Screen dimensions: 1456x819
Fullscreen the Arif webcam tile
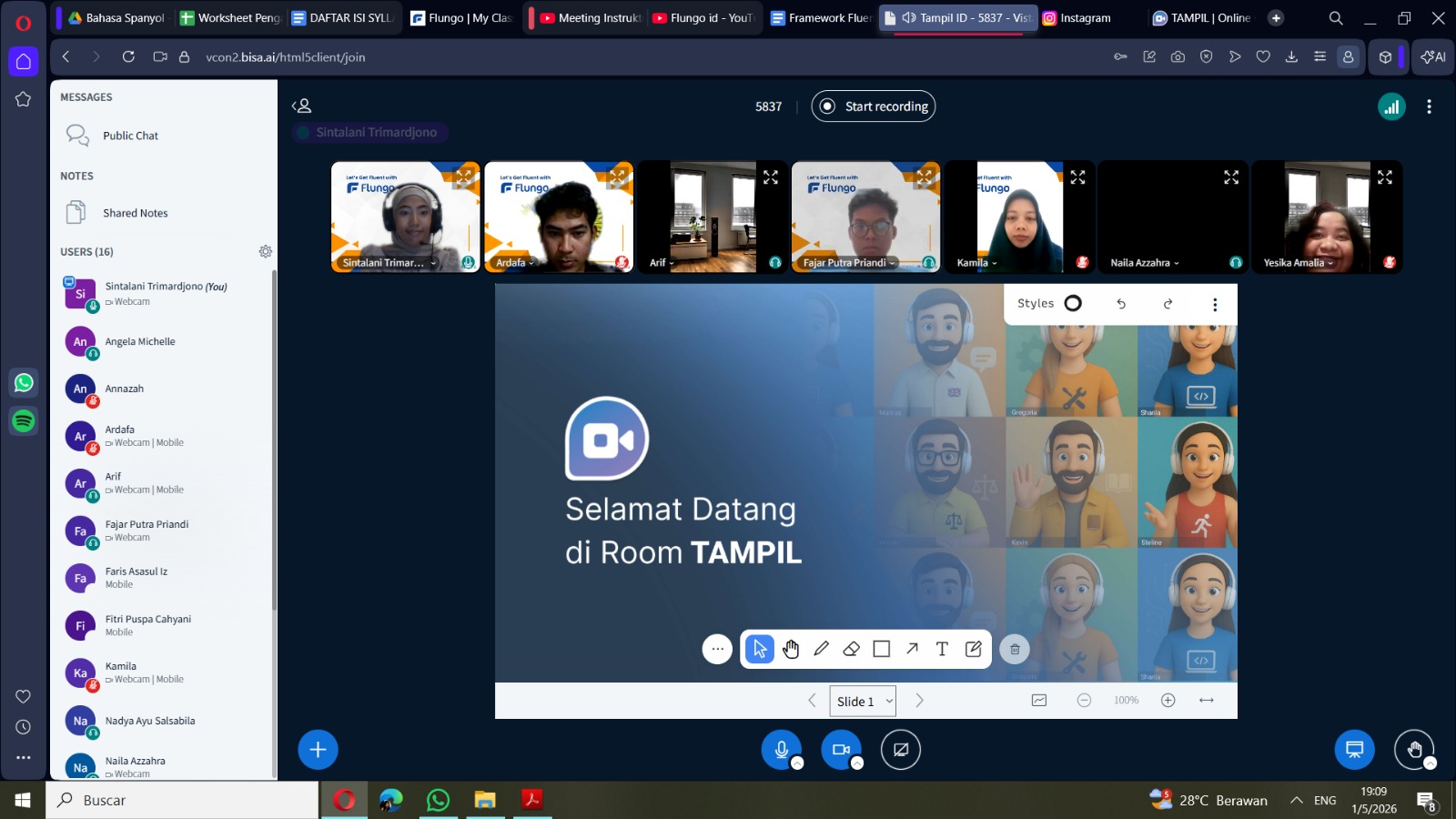771,177
